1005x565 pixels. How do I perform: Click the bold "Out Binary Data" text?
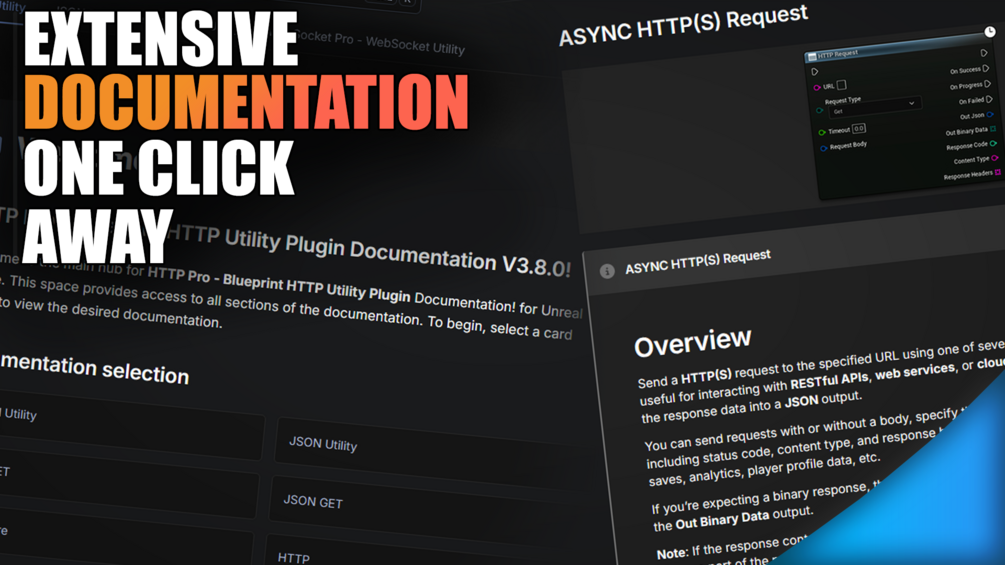722,520
